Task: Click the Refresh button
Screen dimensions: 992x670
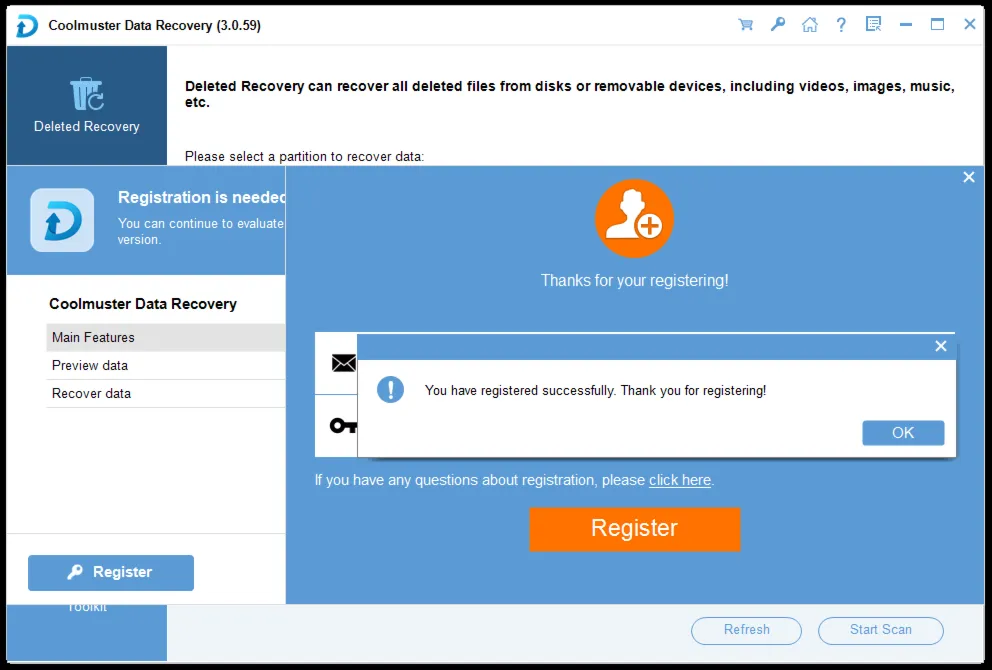Action: point(747,630)
